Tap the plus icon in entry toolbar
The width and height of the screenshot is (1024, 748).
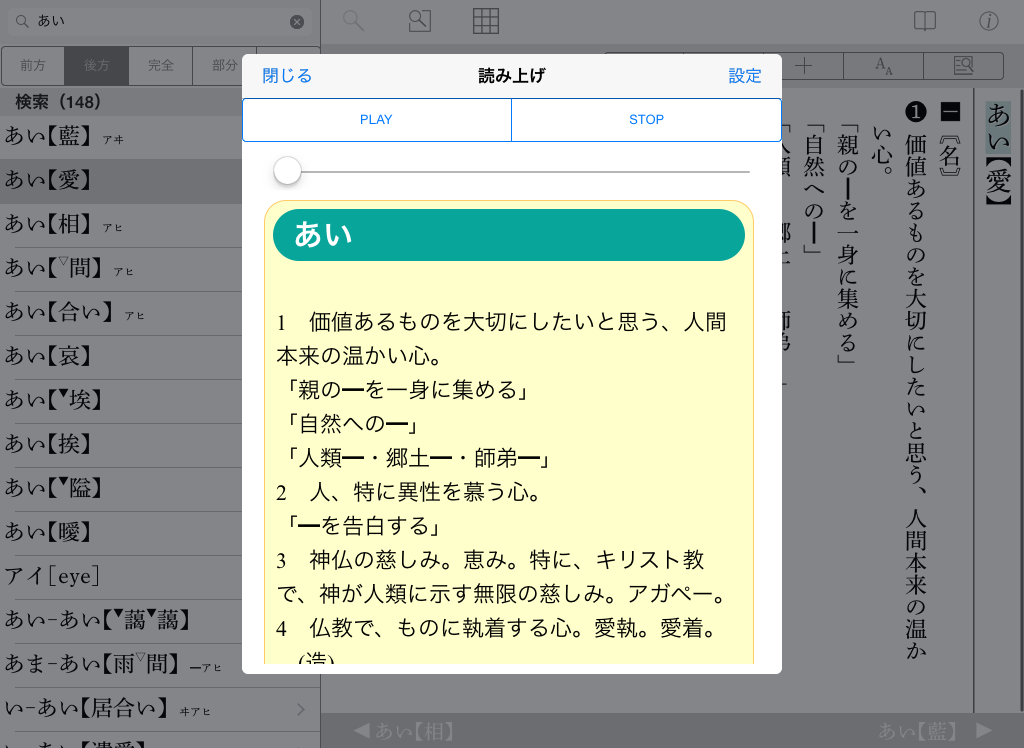(x=804, y=66)
